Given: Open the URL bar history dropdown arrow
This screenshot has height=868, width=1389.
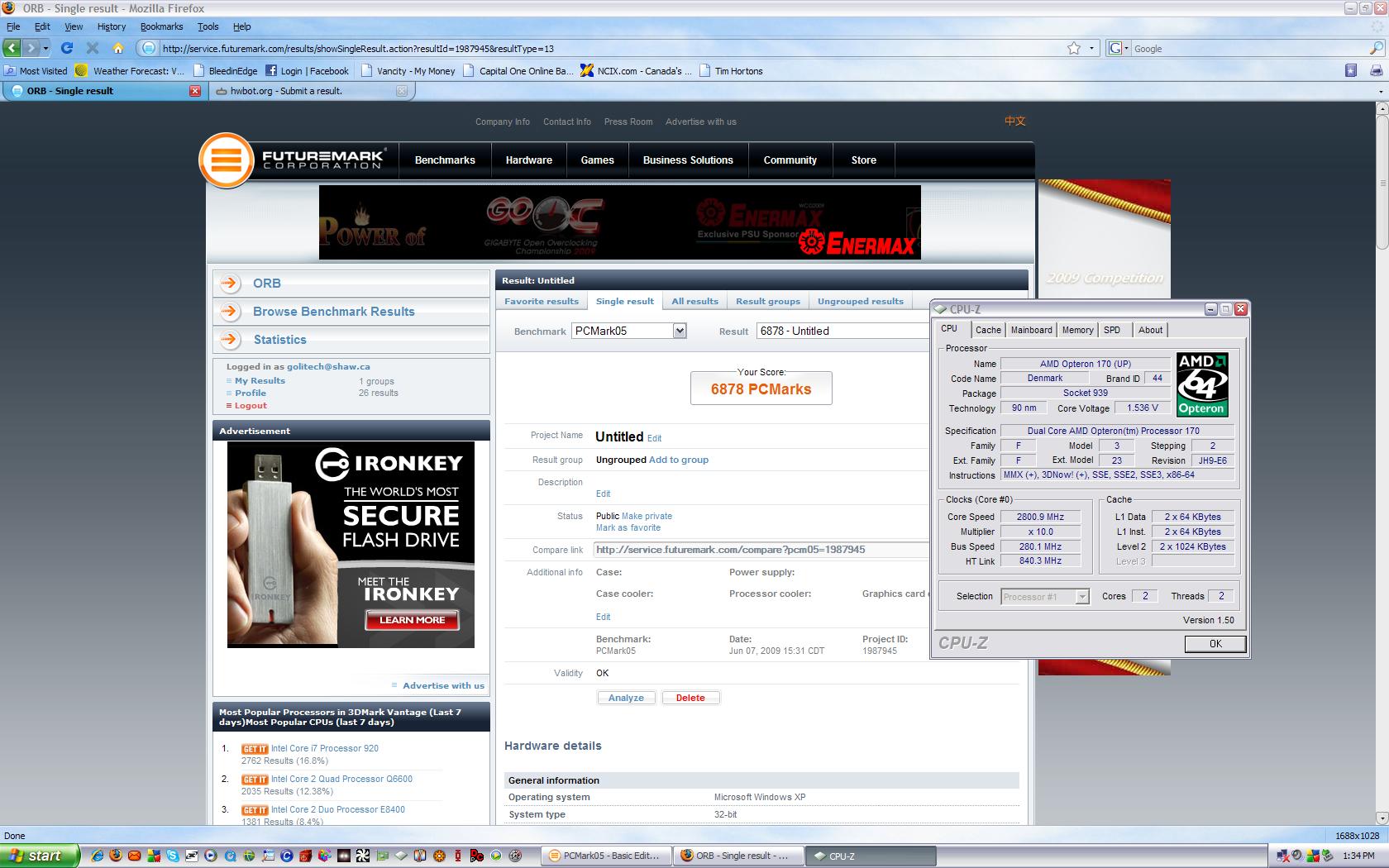Looking at the screenshot, I should 1092,48.
